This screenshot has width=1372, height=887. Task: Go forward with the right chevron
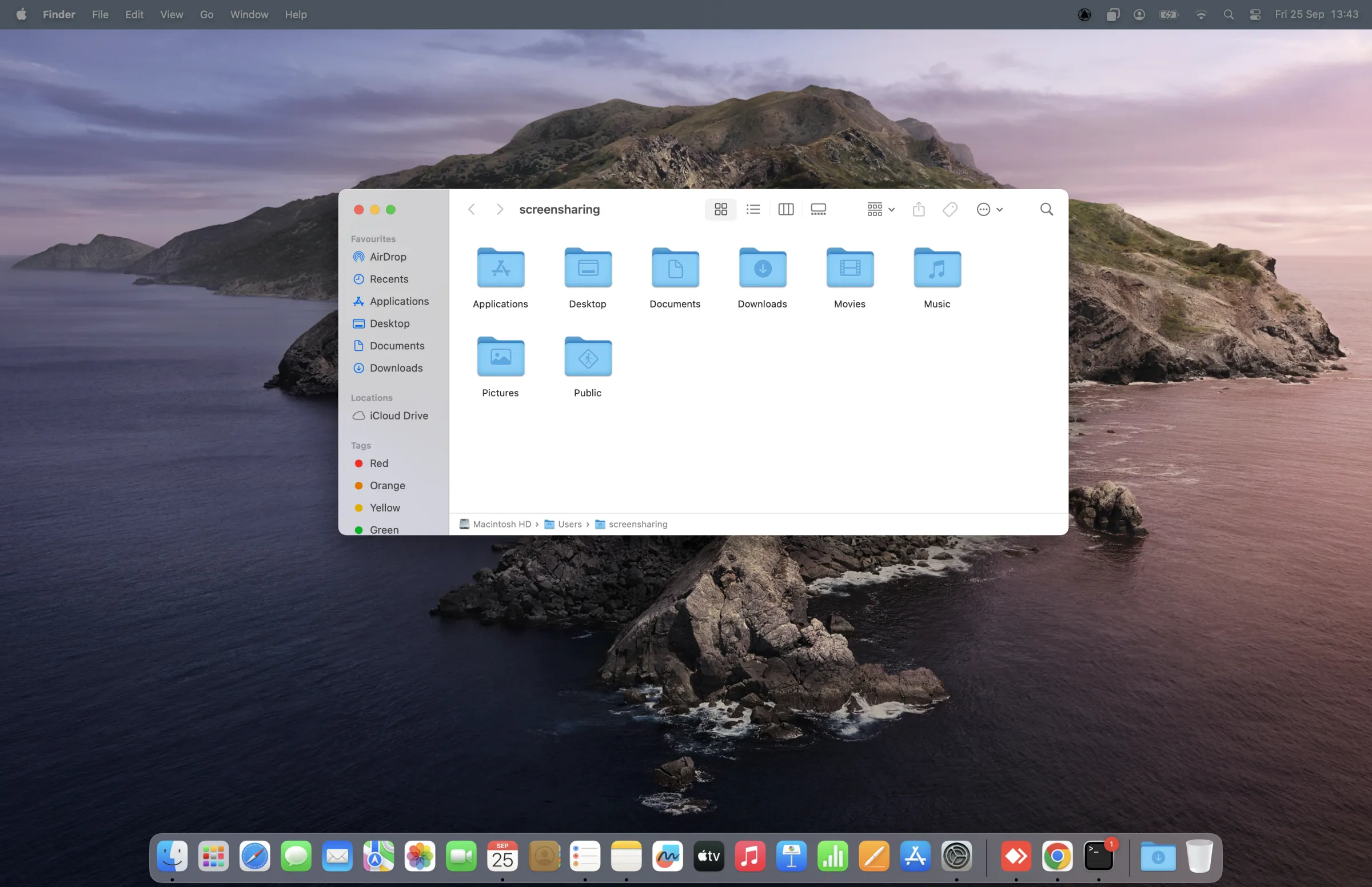500,209
